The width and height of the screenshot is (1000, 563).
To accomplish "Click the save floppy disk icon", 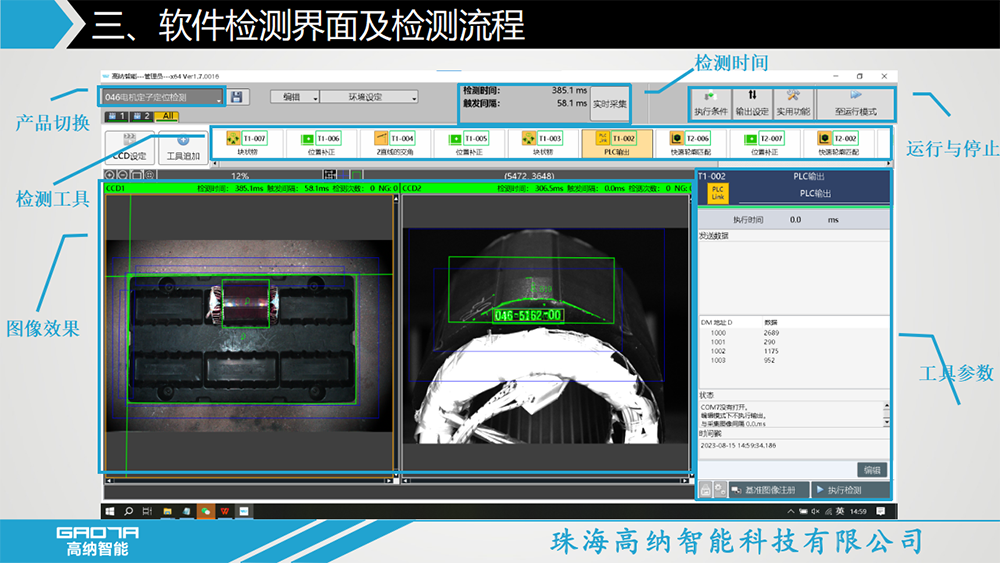I will (x=236, y=97).
